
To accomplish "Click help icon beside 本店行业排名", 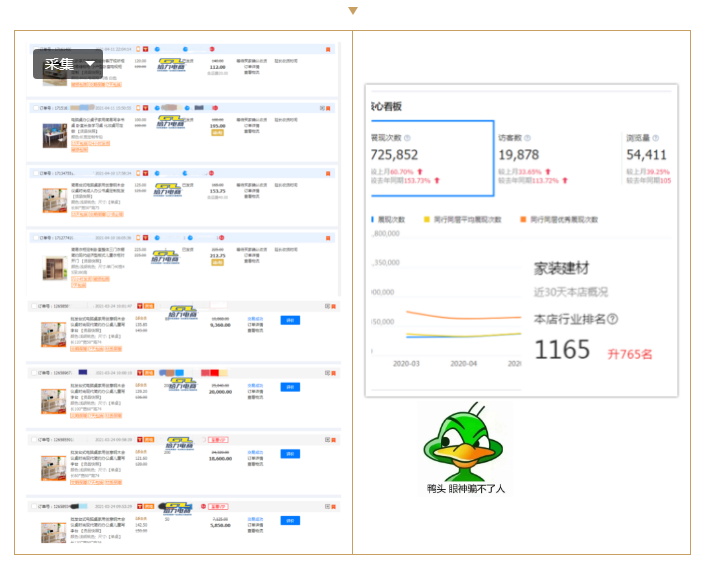I will (x=613, y=320).
